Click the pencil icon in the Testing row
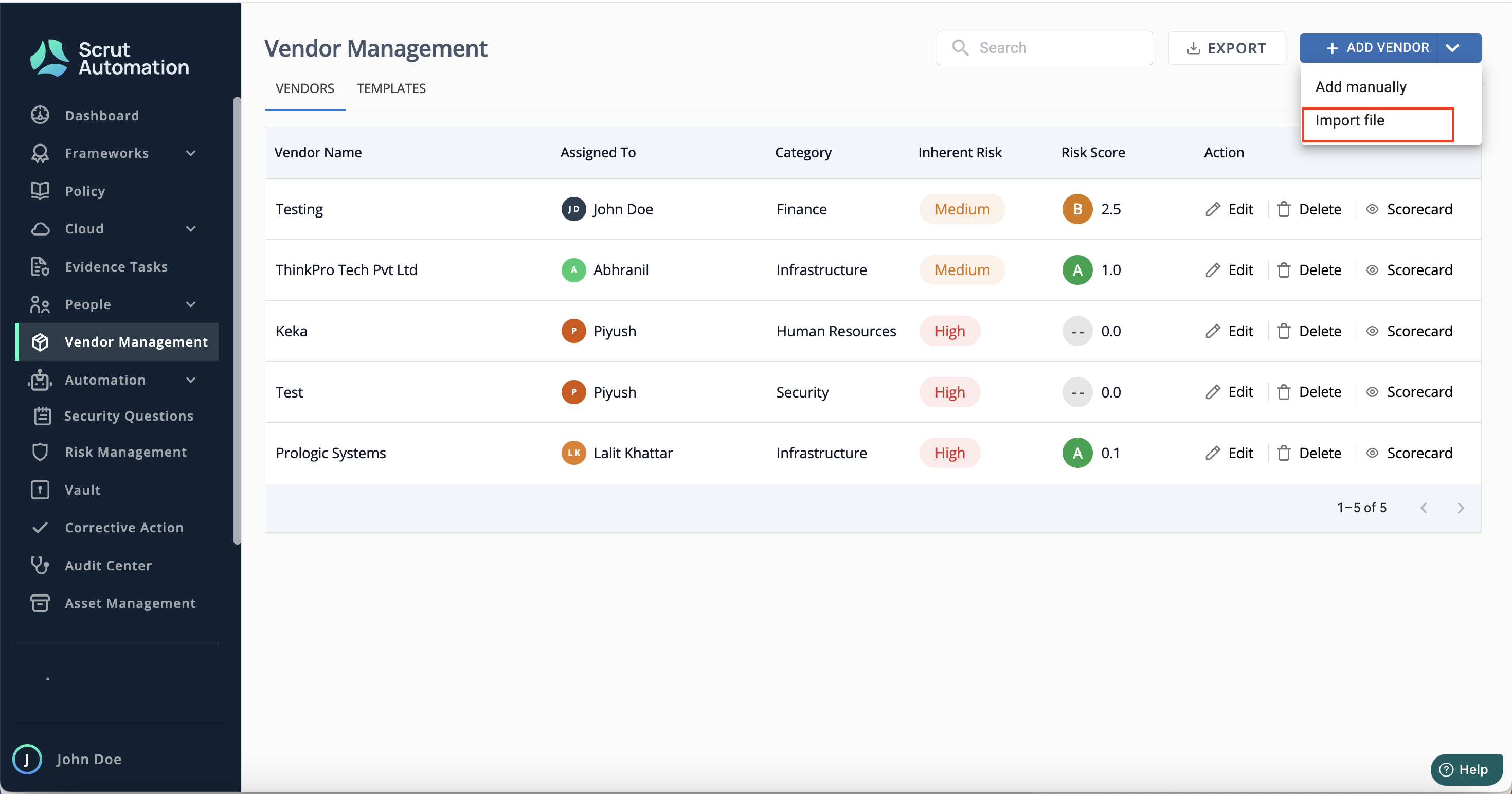The width and height of the screenshot is (1512, 794). pos(1213,209)
